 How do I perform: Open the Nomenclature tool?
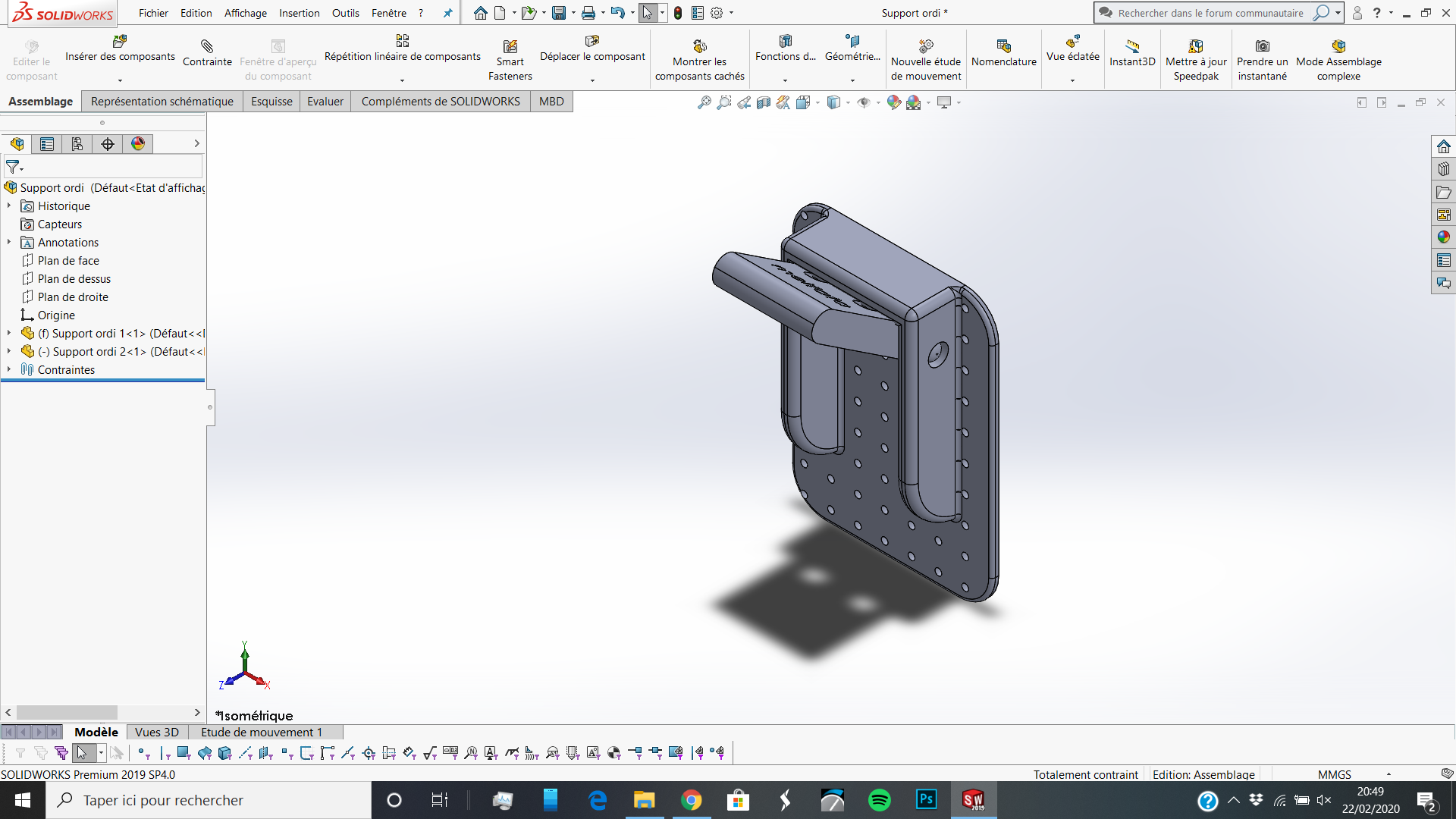1003,53
